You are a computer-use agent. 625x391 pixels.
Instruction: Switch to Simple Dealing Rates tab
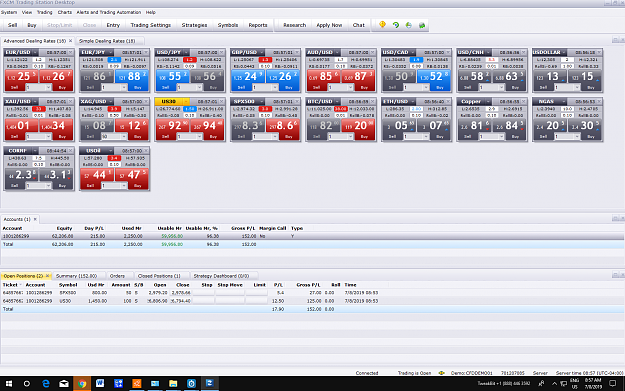click(x=107, y=41)
